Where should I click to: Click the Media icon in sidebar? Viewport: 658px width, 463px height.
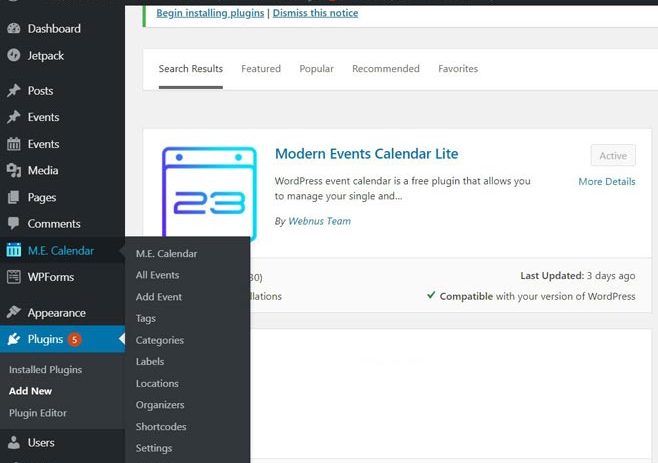click(13, 170)
